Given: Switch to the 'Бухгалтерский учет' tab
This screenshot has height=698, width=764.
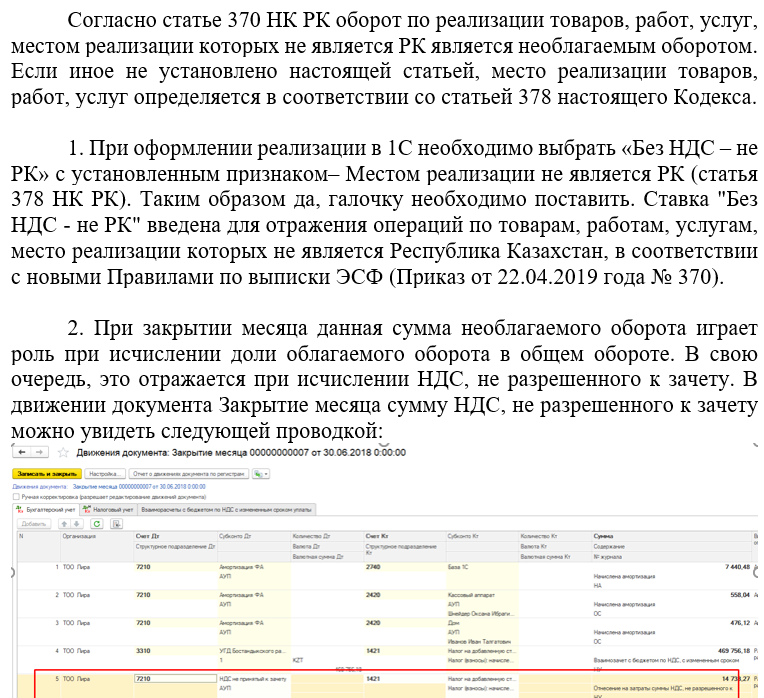Looking at the screenshot, I should click(46, 509).
